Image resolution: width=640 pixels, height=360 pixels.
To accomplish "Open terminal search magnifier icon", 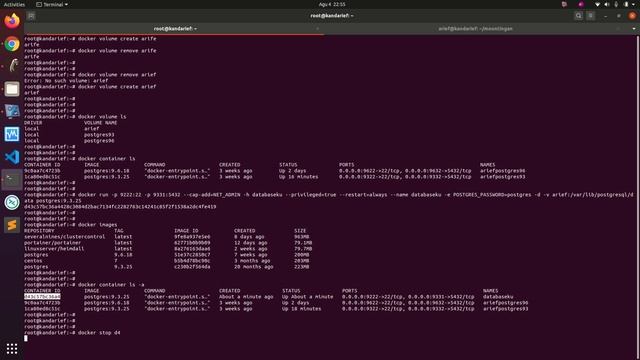I will 578,16.
